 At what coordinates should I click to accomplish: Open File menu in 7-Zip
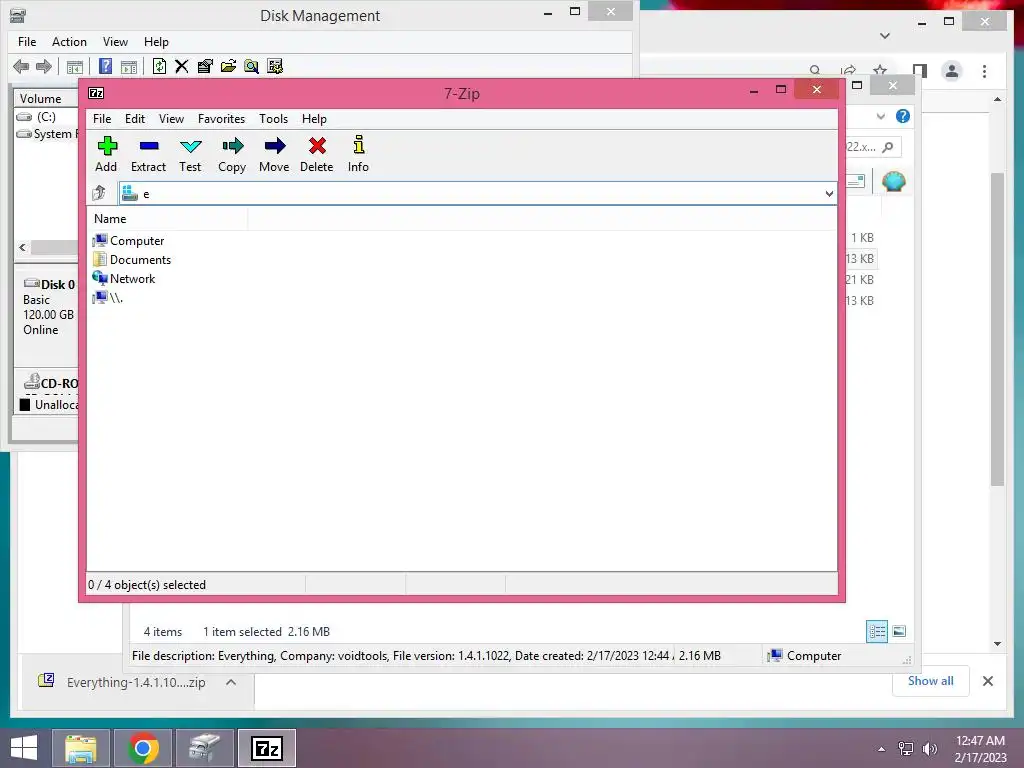tap(102, 119)
